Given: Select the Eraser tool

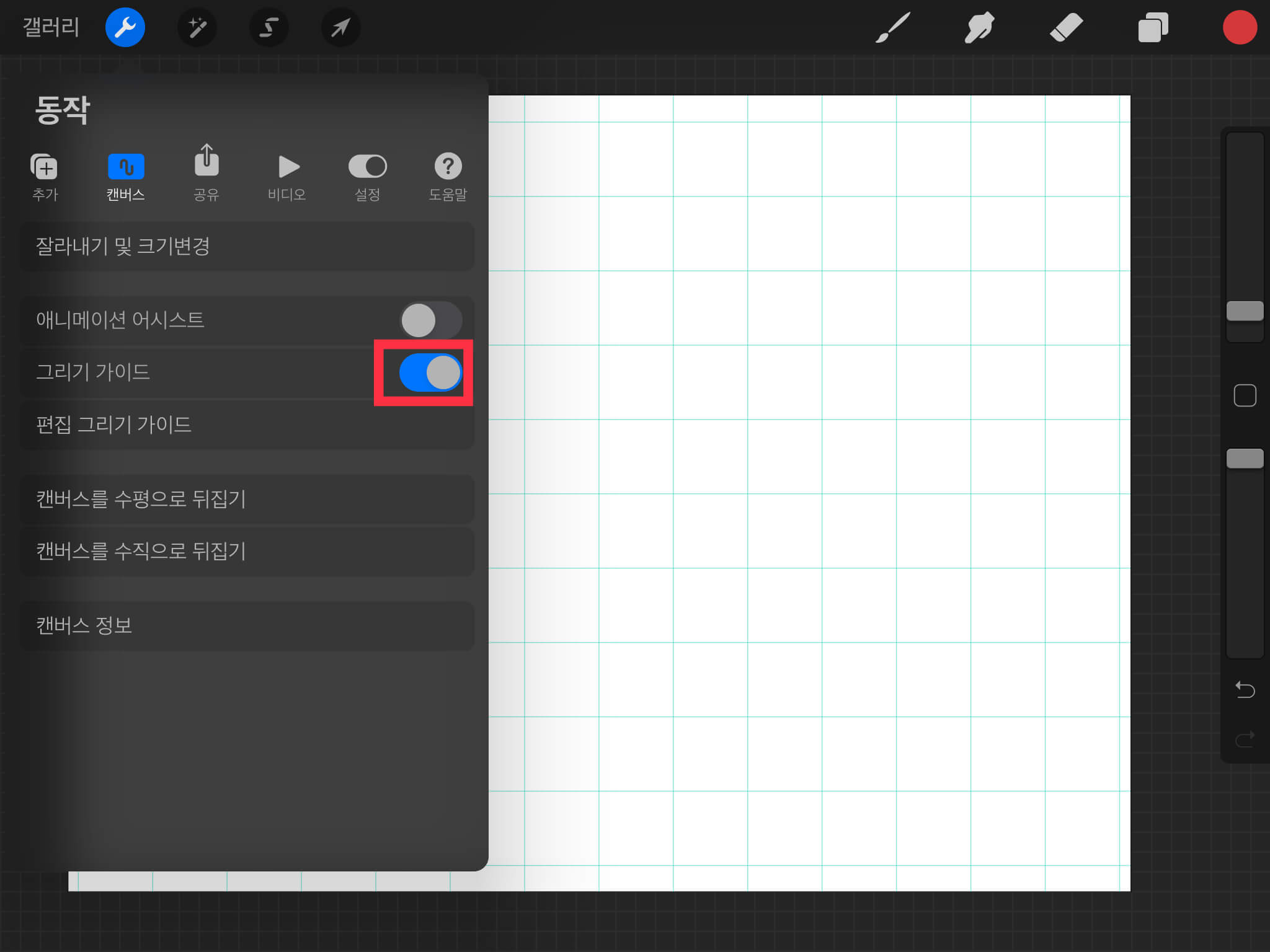Looking at the screenshot, I should click(x=1066, y=27).
